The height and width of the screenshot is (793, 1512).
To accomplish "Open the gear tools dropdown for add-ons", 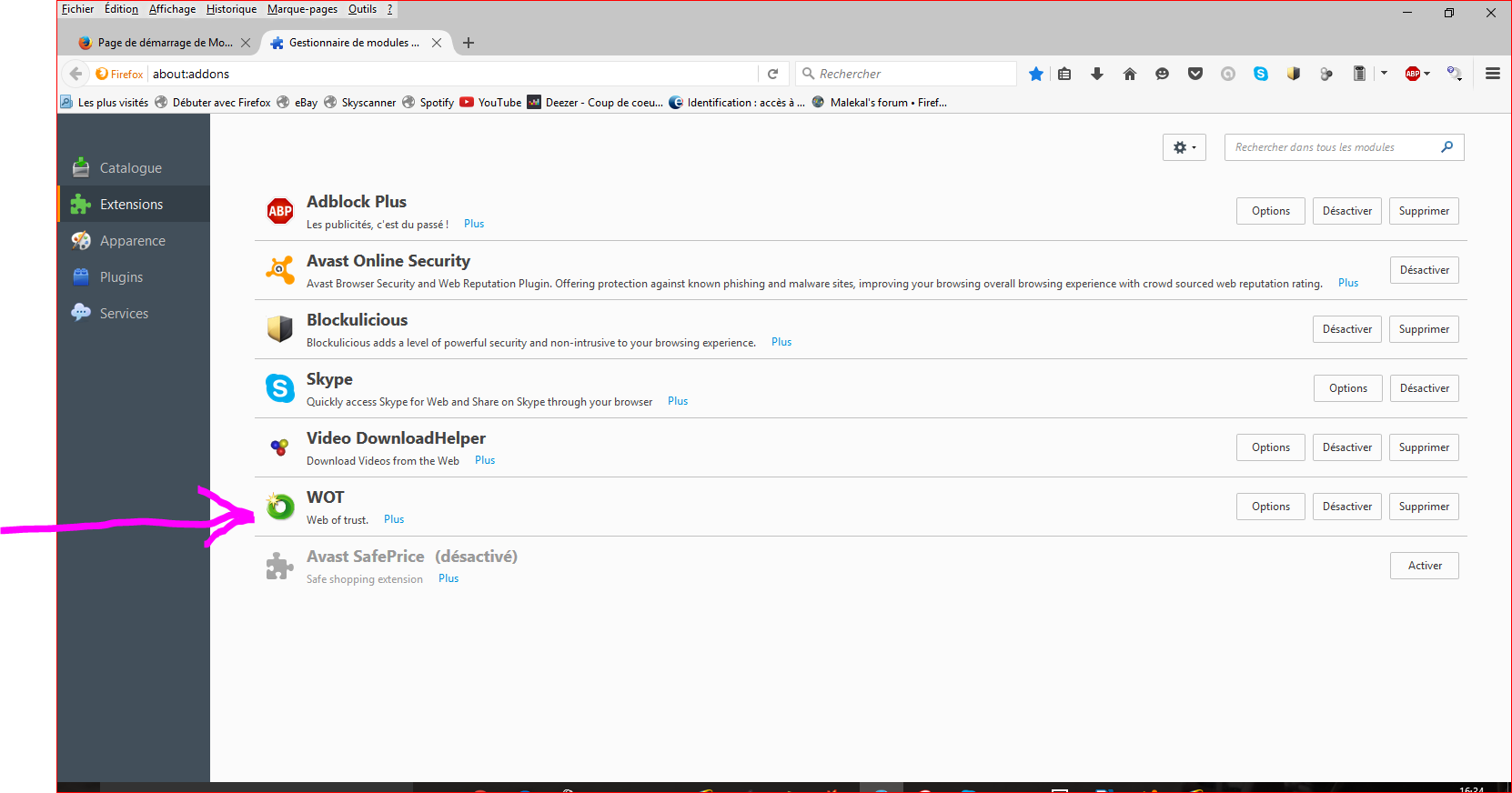I will pos(1184,147).
